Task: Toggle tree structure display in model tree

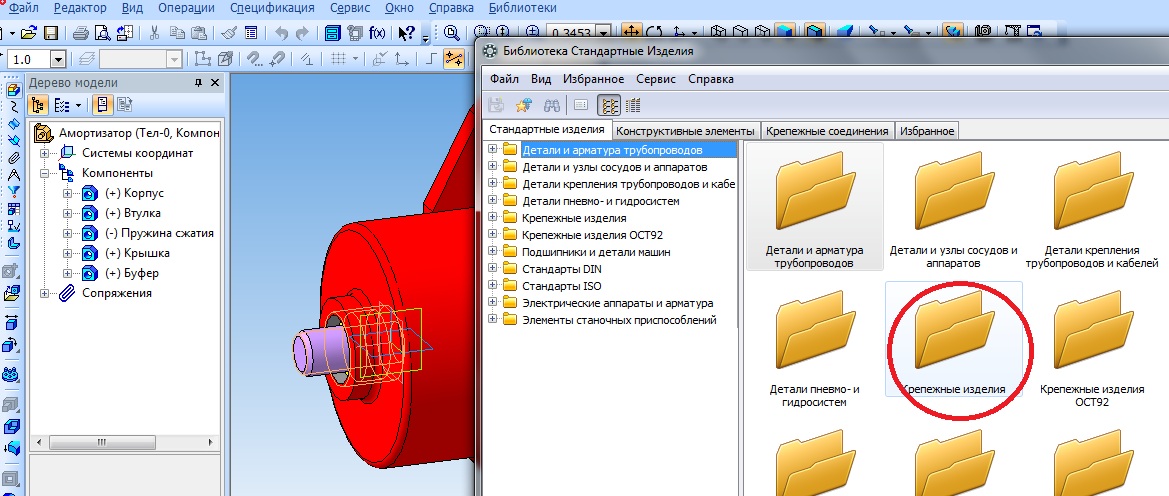Action: pyautogui.click(x=39, y=105)
